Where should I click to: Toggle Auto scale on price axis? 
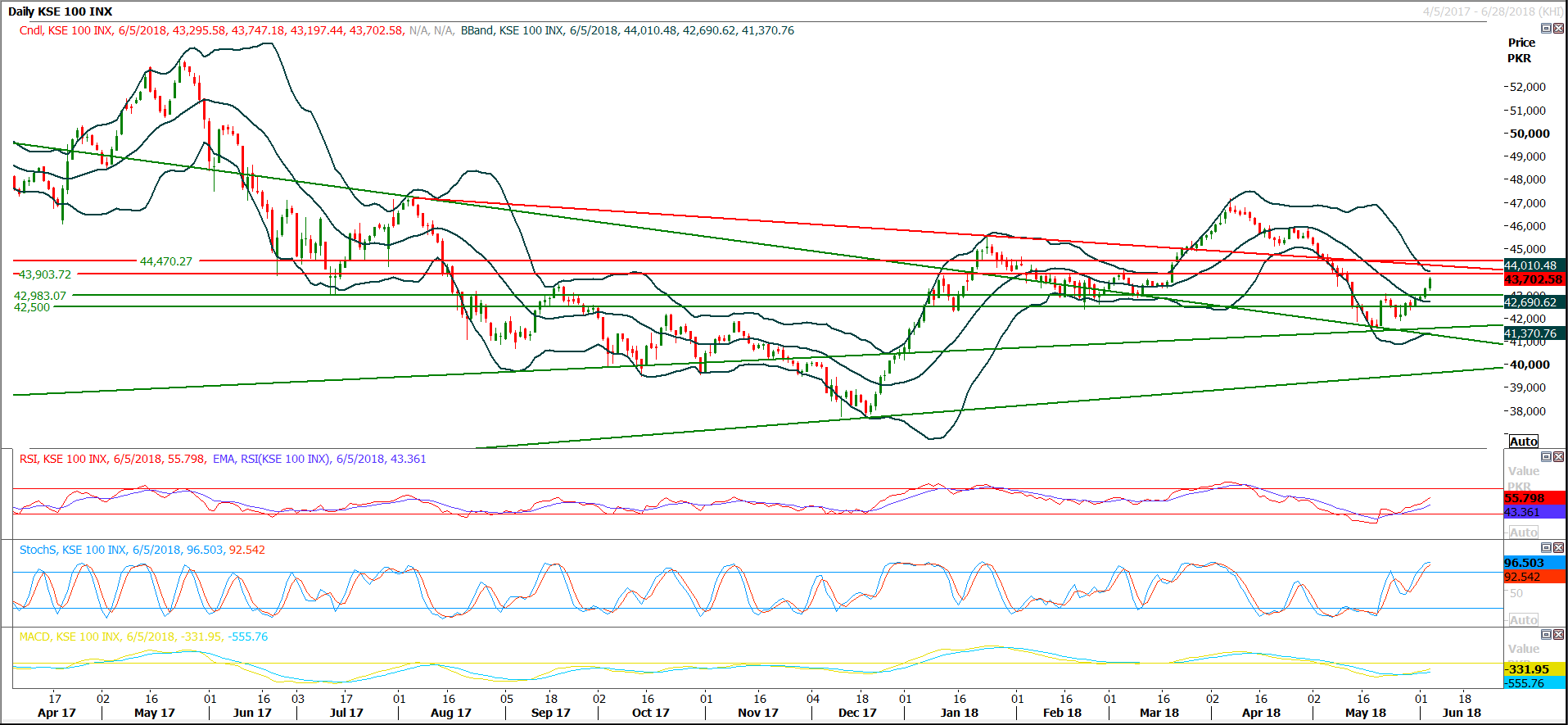(1524, 441)
